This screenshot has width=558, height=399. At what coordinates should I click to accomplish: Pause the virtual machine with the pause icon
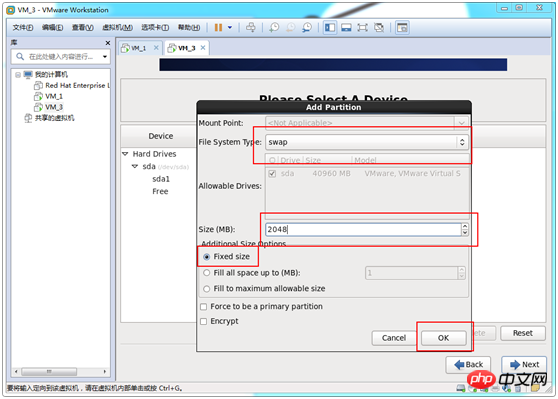click(218, 27)
